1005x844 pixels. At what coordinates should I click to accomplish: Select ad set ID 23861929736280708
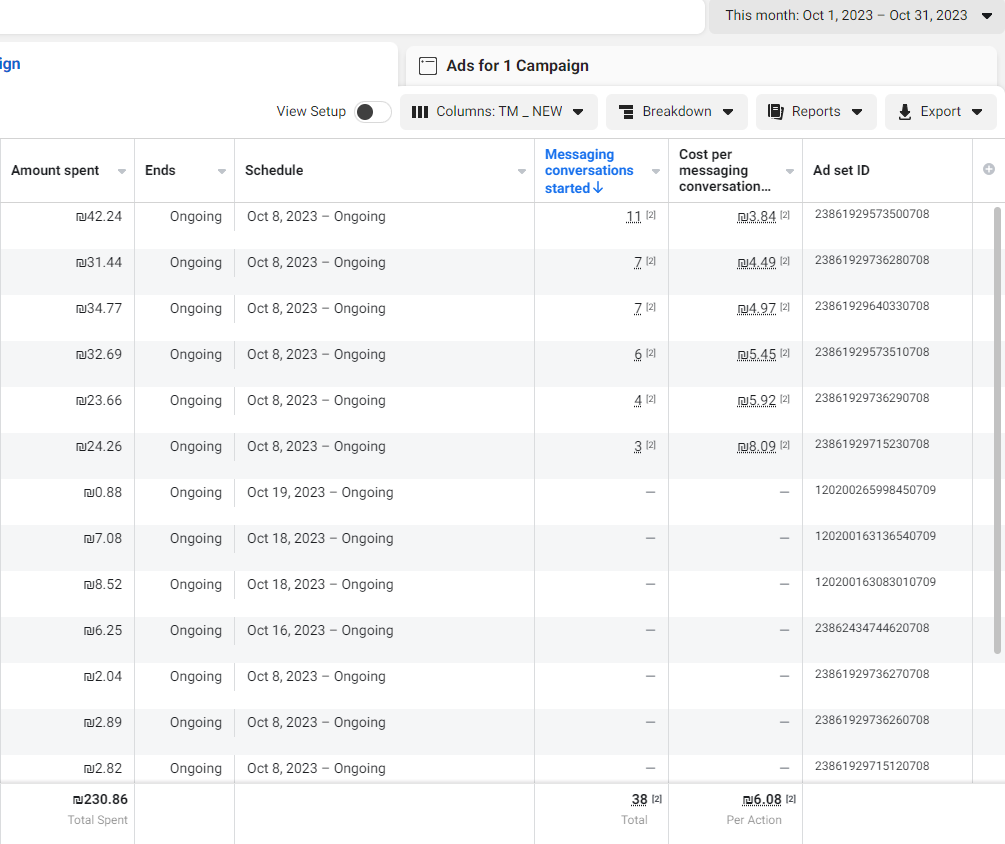pos(872,260)
